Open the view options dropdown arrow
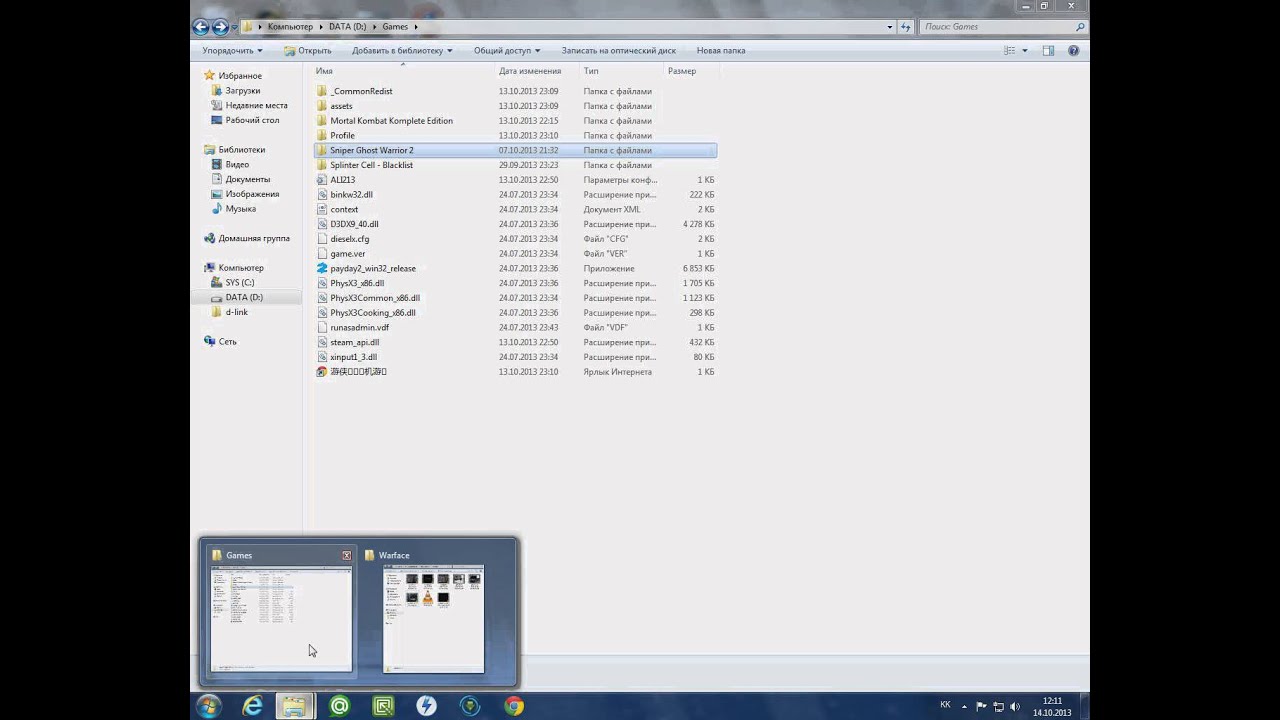Screen dimensions: 1280x720 coord(1024,50)
